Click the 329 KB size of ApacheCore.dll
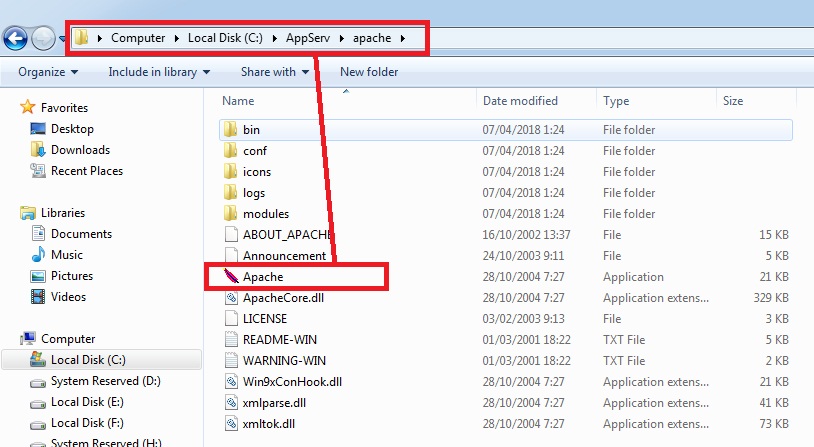Viewport: 814px width, 447px height. pos(771,297)
